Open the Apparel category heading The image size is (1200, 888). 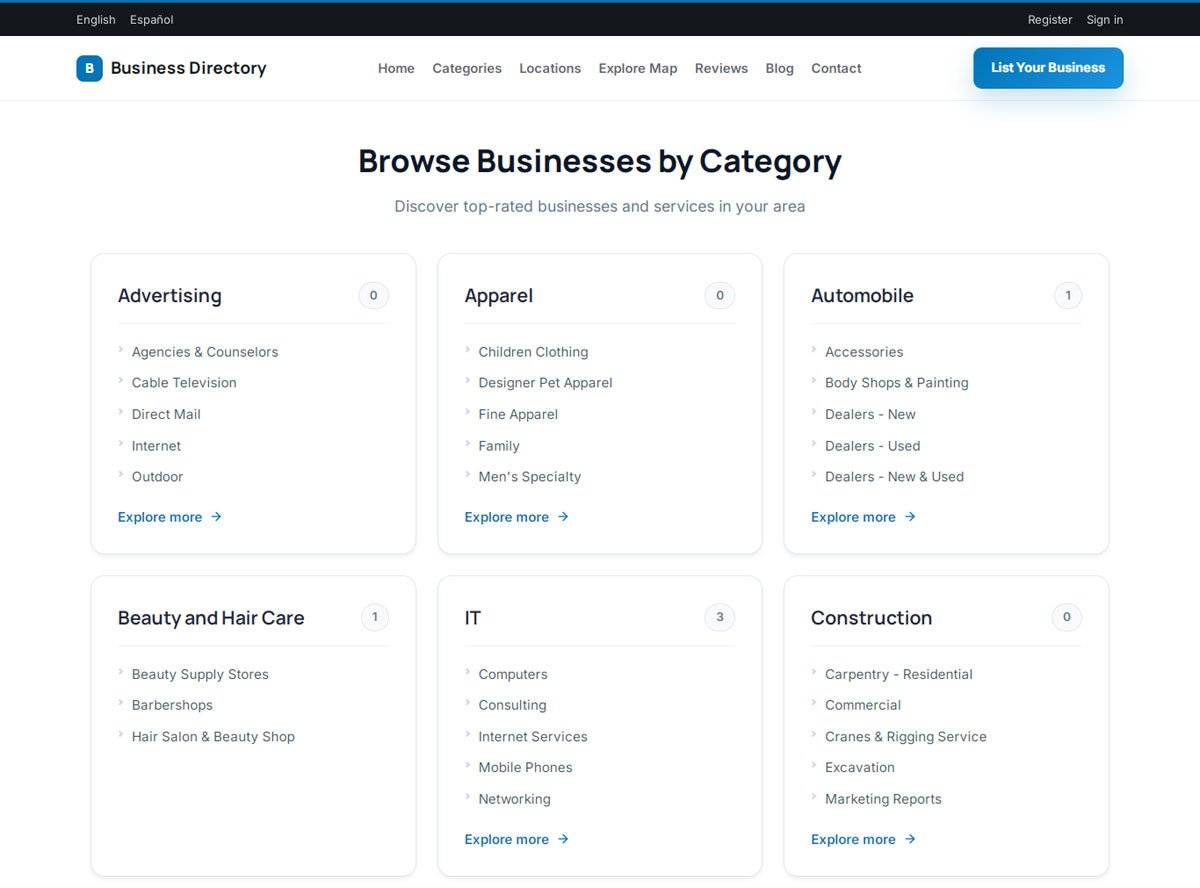pyautogui.click(x=499, y=296)
